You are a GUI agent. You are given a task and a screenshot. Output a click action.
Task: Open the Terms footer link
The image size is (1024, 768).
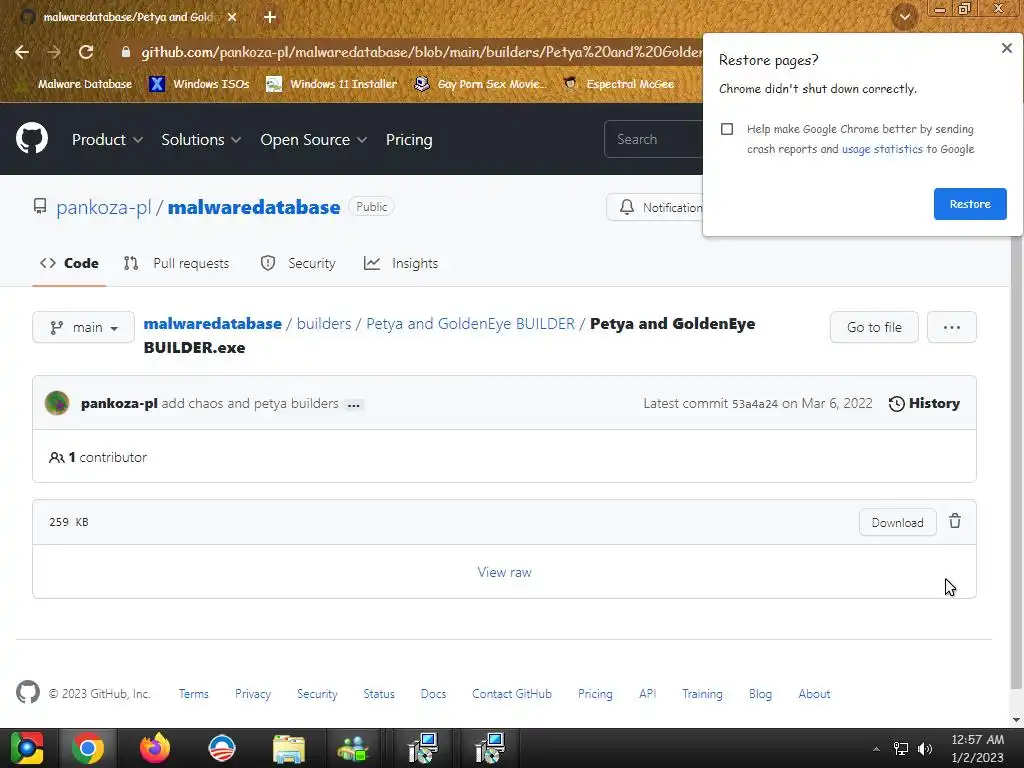tap(194, 694)
